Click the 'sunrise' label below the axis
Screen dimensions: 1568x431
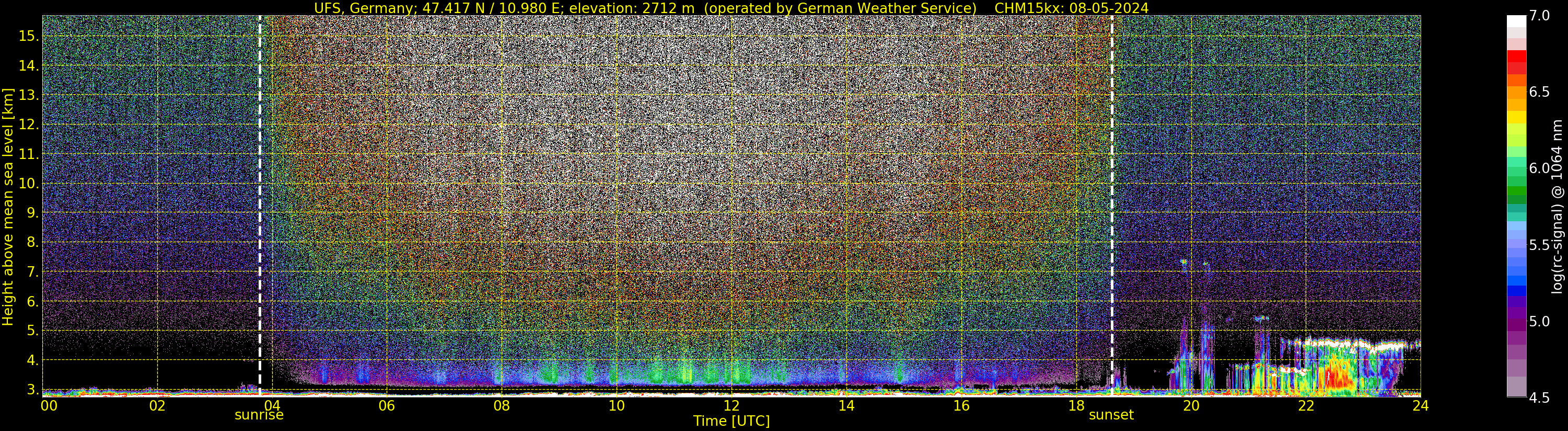click(x=259, y=415)
